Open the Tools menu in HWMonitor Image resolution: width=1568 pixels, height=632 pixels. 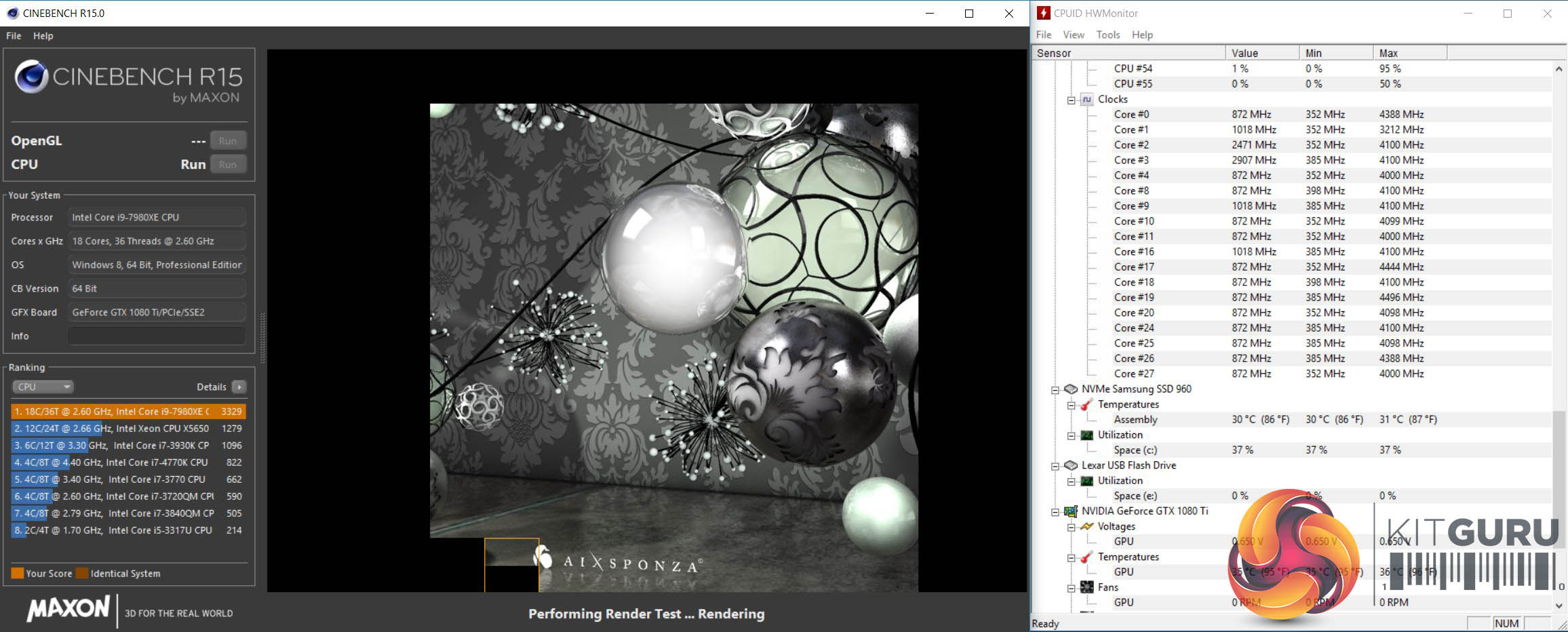(1108, 35)
